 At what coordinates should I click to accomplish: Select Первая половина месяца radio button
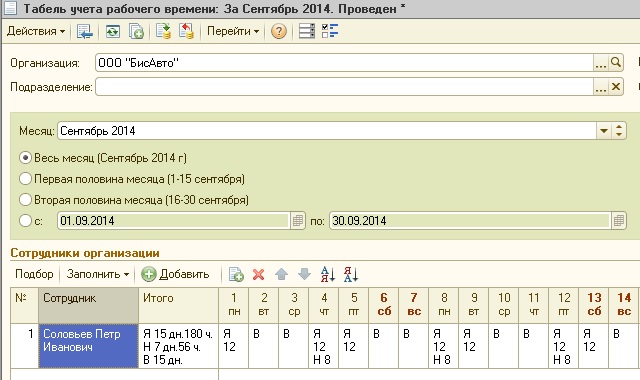25,179
